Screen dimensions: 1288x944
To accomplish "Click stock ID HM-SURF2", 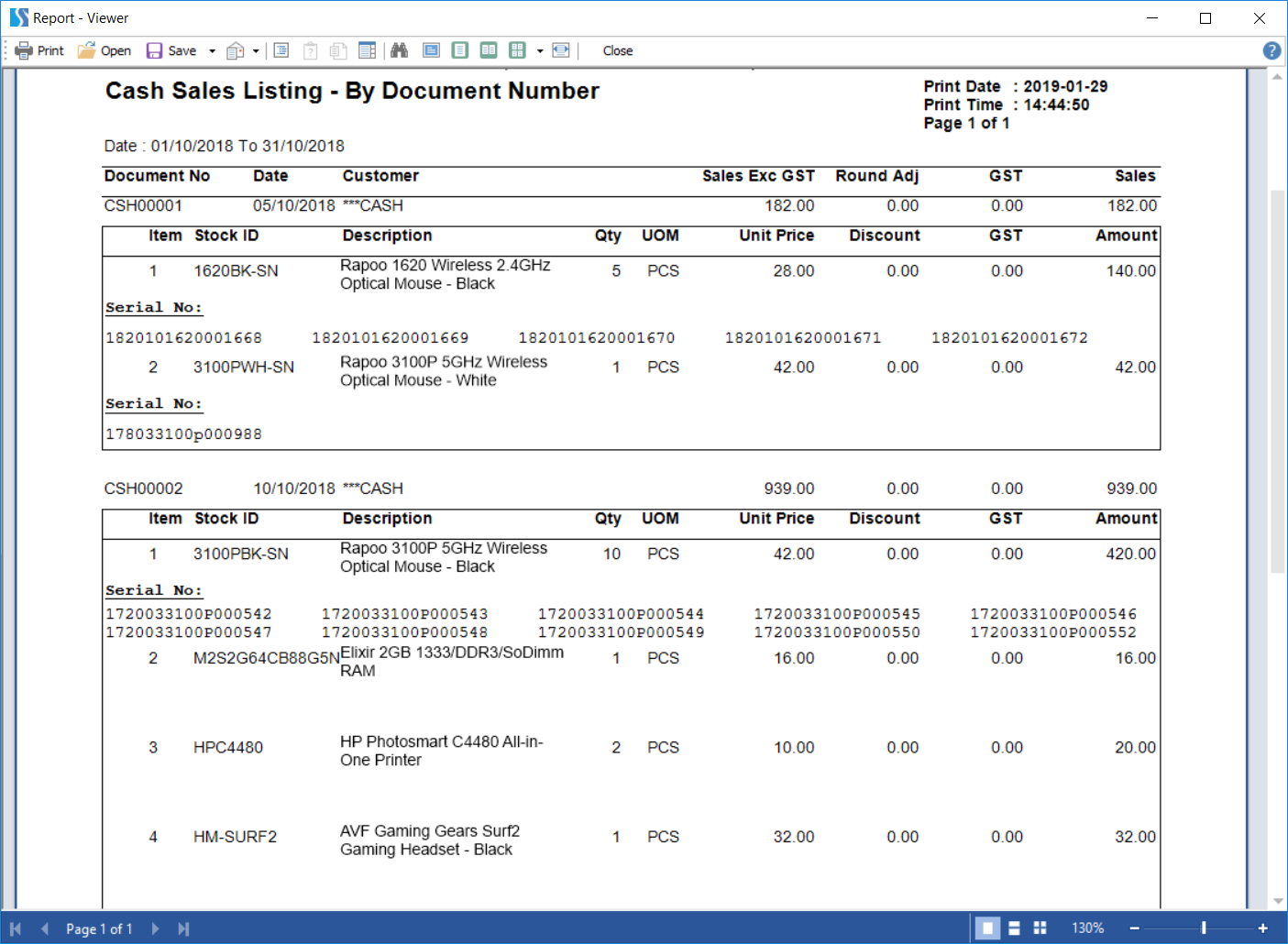I will 235,837.
